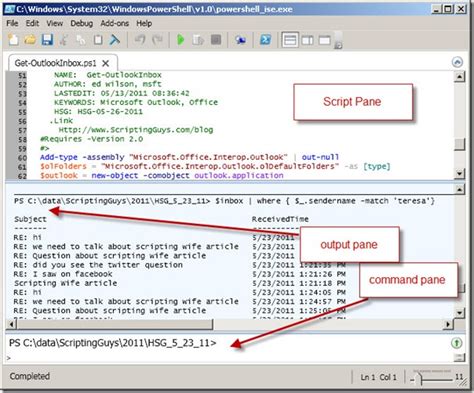This screenshot has width=474, height=393.
Task: Run the script with the green play icon
Action: click(x=180, y=40)
